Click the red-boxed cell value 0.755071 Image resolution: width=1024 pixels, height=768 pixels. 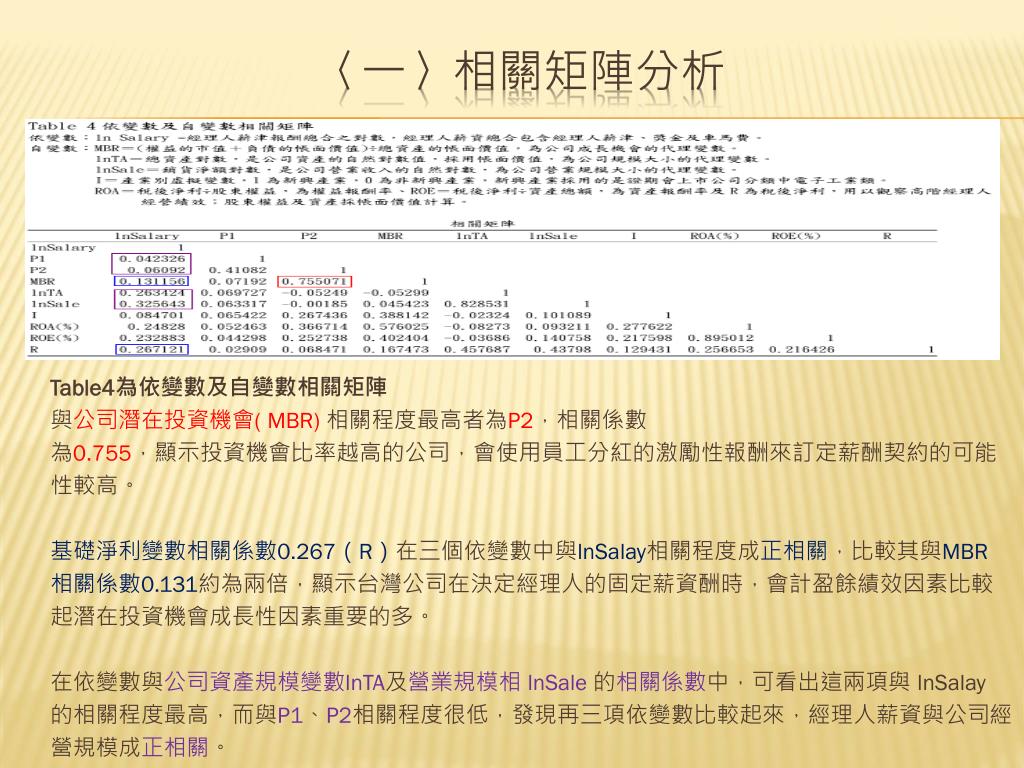coord(315,281)
